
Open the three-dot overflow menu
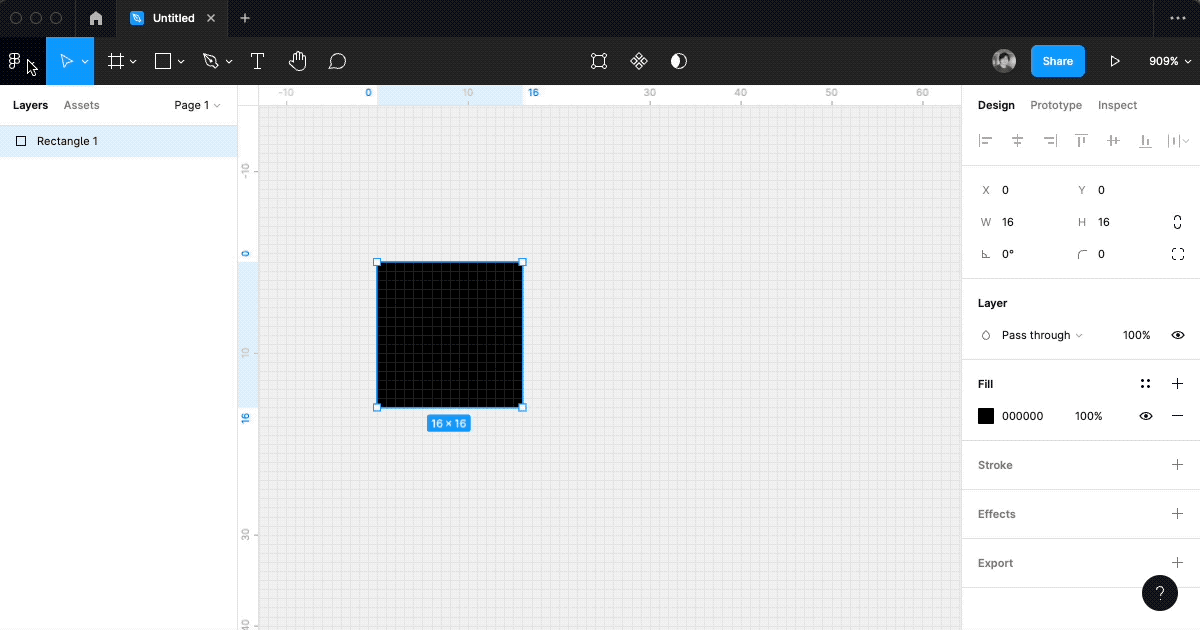click(1177, 18)
